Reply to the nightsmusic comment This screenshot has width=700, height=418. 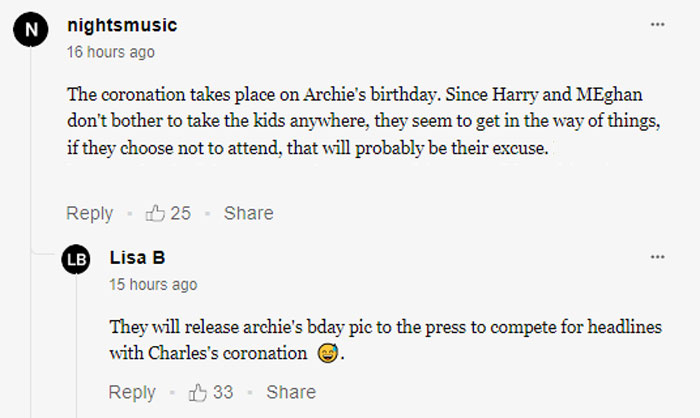[x=89, y=213]
